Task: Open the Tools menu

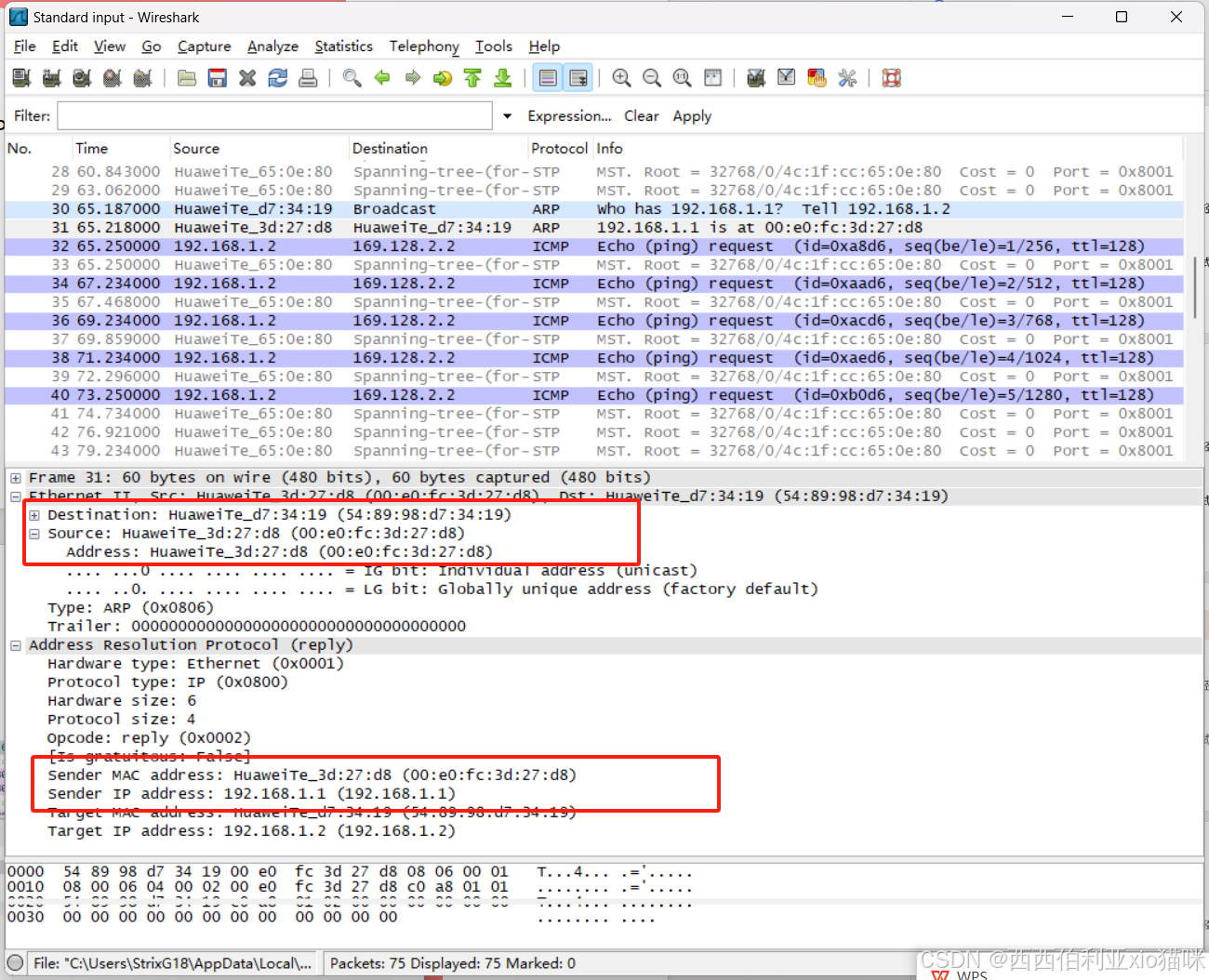Action: point(494,46)
